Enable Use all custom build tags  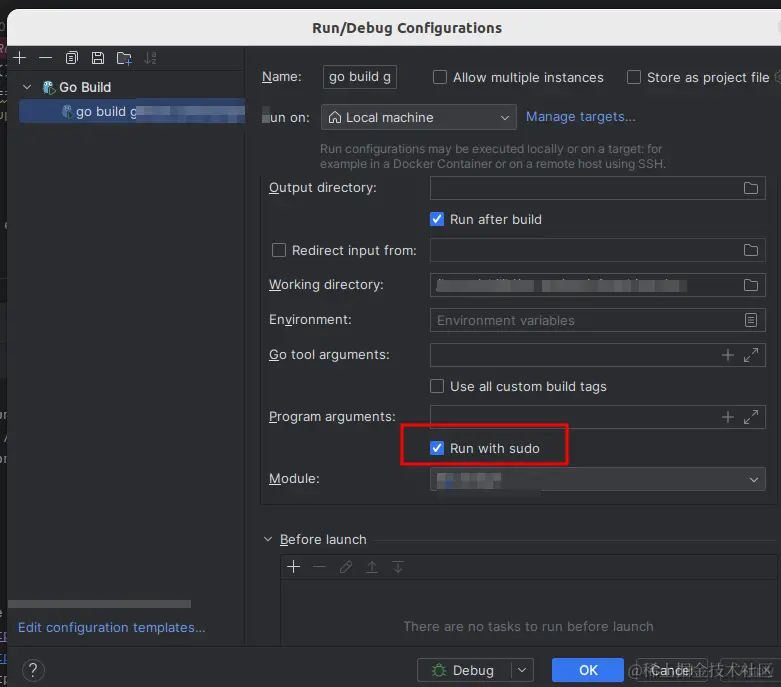[437, 386]
